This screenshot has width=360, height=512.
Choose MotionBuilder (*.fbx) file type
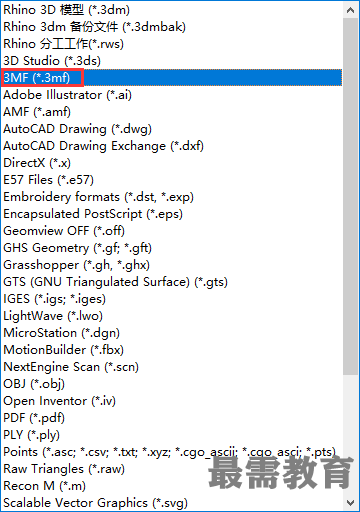(x=172, y=350)
